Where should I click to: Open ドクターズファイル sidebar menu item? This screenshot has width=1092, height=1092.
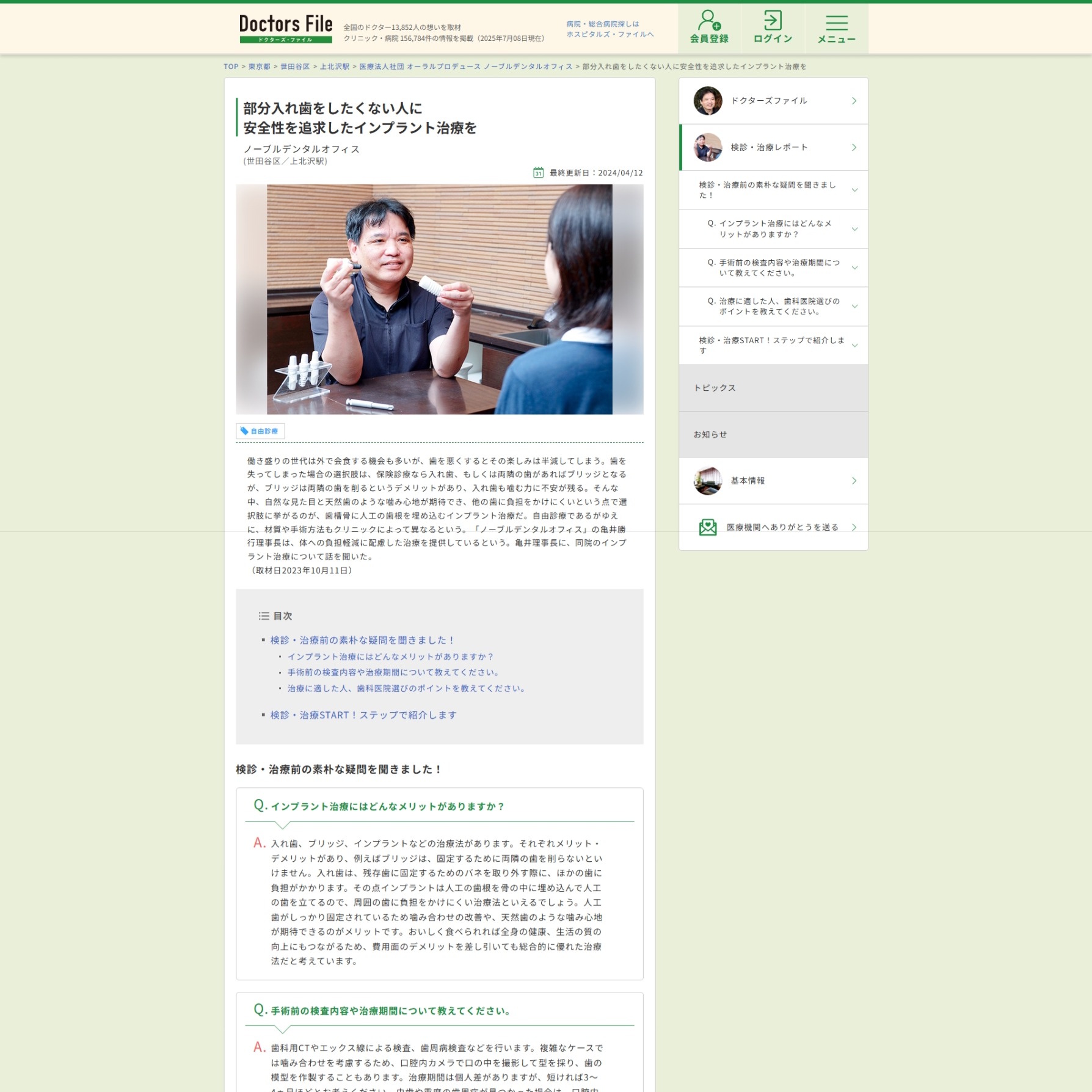pyautogui.click(x=773, y=101)
